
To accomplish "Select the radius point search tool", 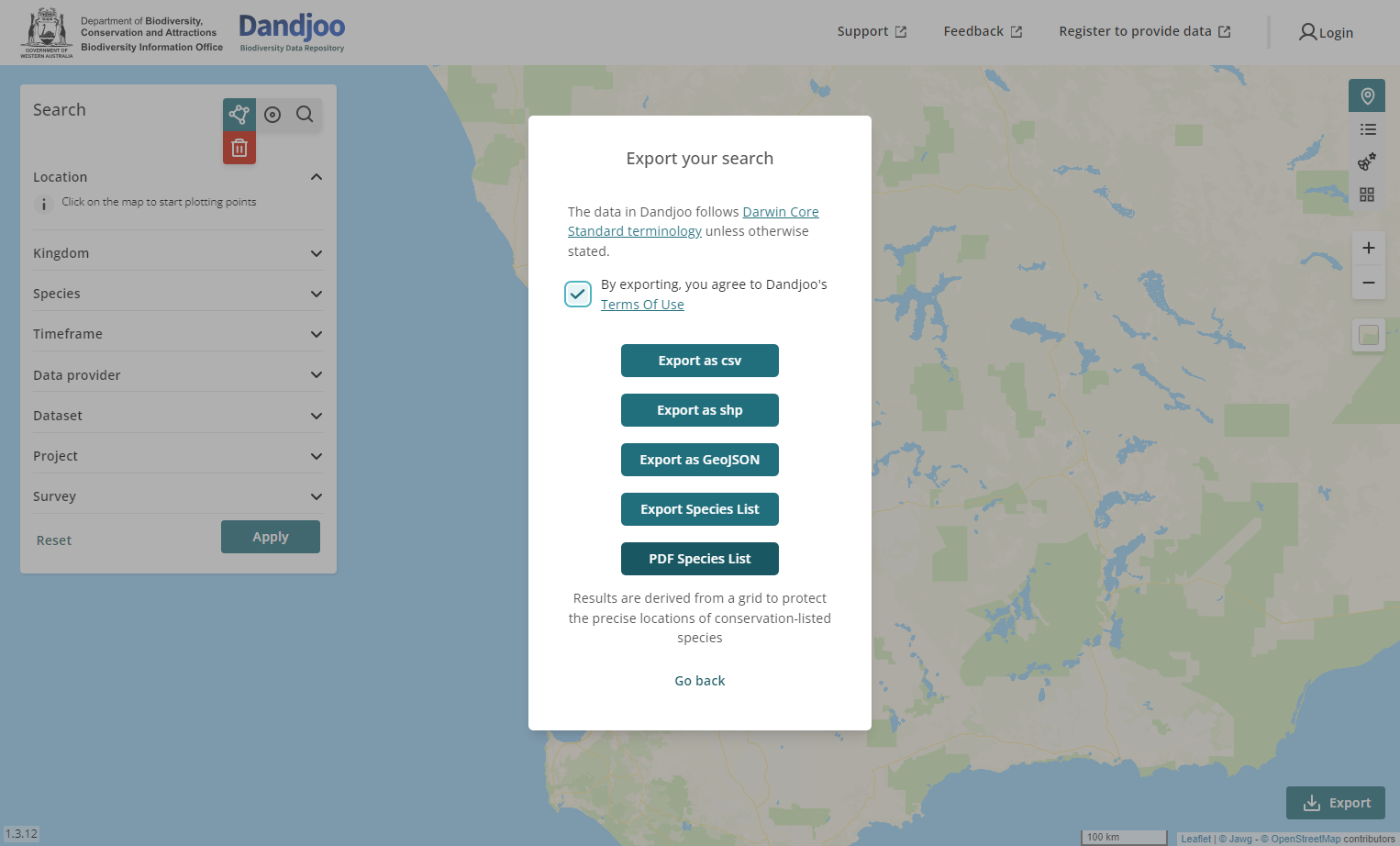I will coord(272,115).
